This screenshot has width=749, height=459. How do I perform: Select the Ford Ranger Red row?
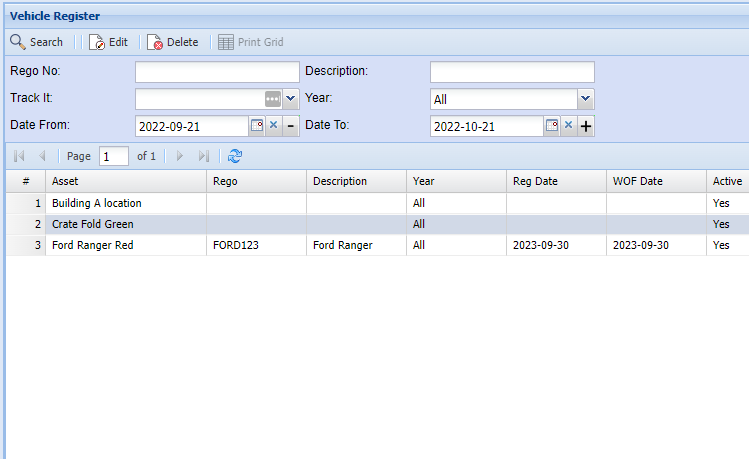tap(126, 245)
